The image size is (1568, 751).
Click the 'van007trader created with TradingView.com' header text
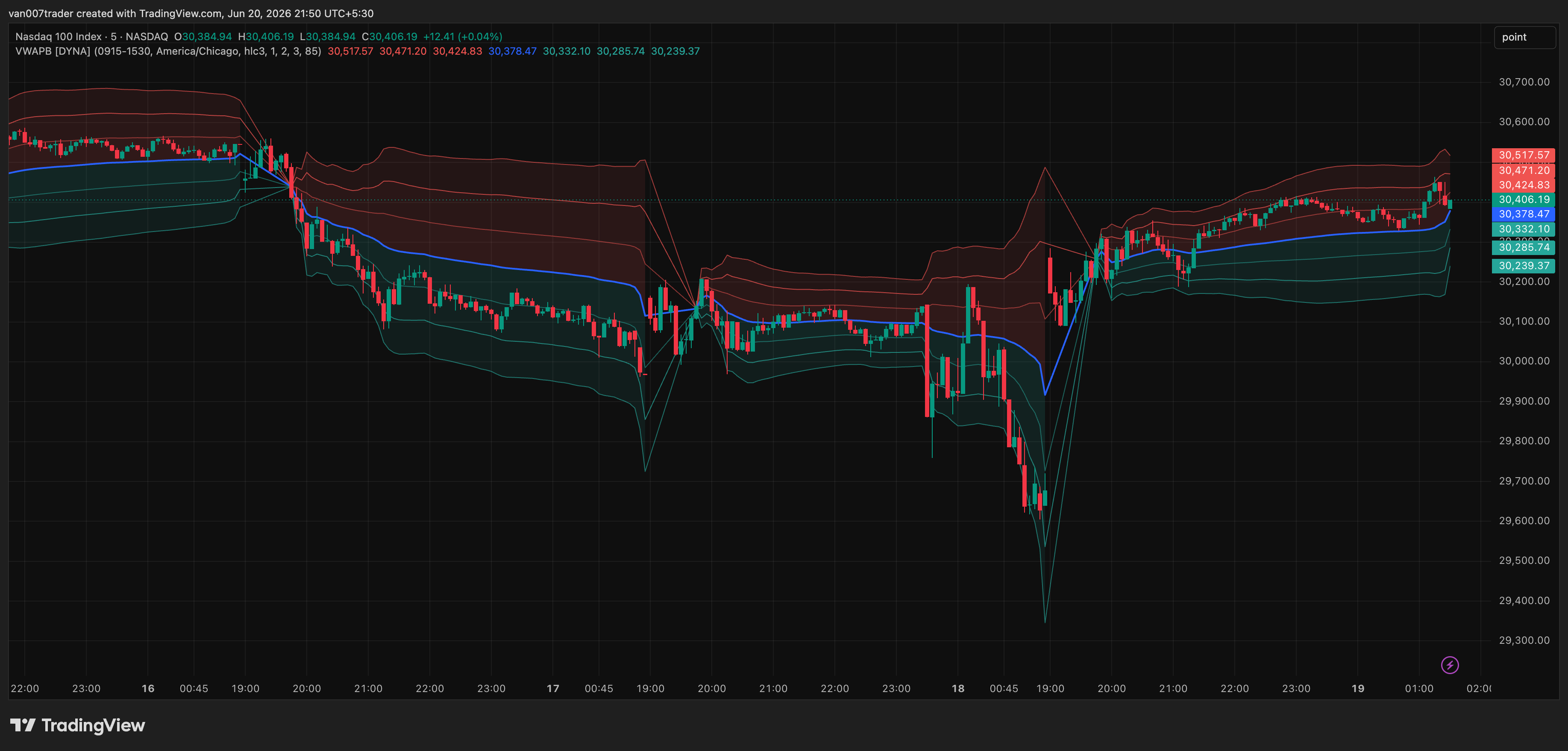click(115, 13)
